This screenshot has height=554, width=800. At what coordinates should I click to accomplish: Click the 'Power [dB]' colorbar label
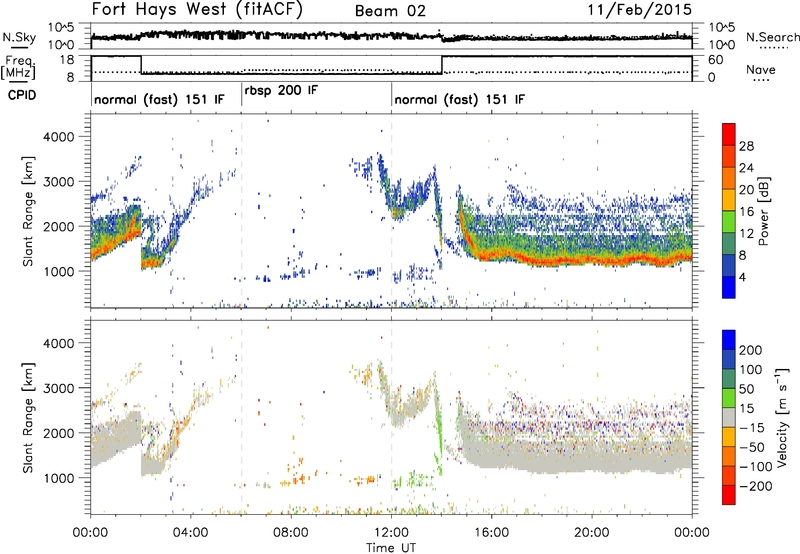(764, 212)
